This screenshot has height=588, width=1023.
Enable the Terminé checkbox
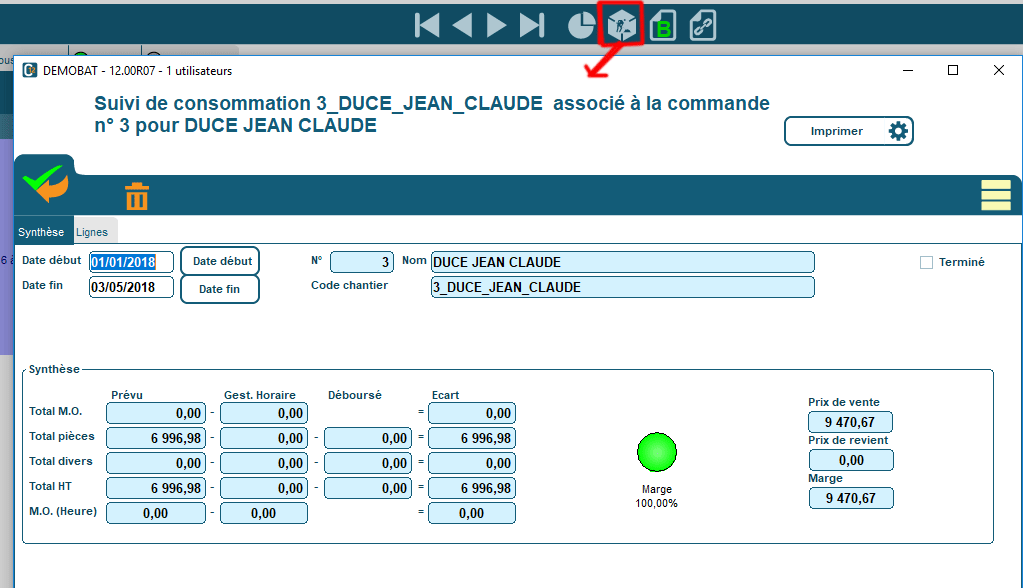tap(926, 262)
